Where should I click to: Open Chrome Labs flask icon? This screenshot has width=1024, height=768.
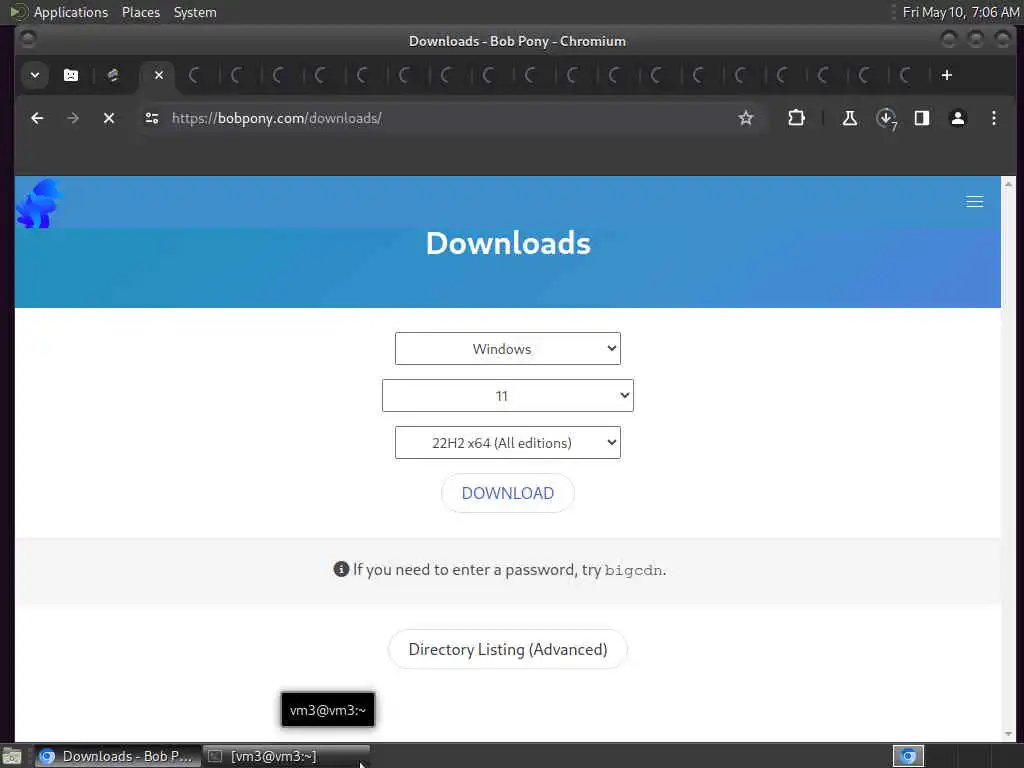(x=850, y=118)
